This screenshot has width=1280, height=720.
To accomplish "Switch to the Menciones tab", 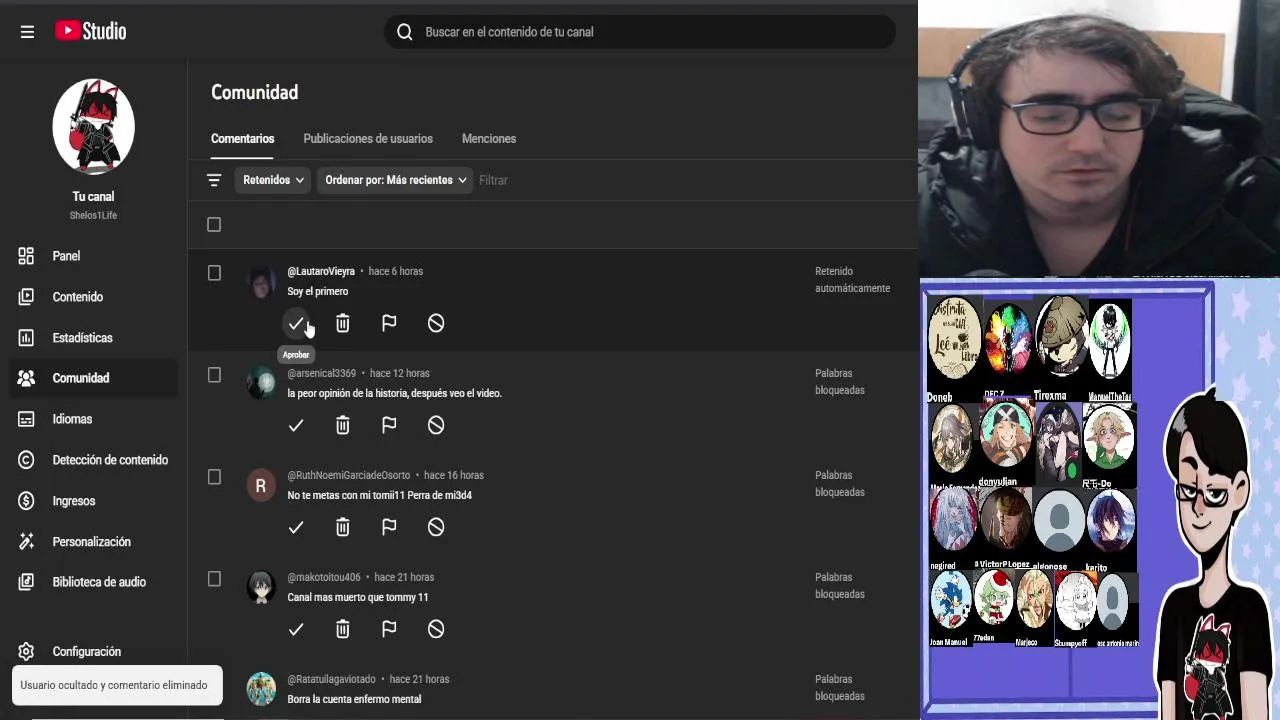I will click(489, 139).
